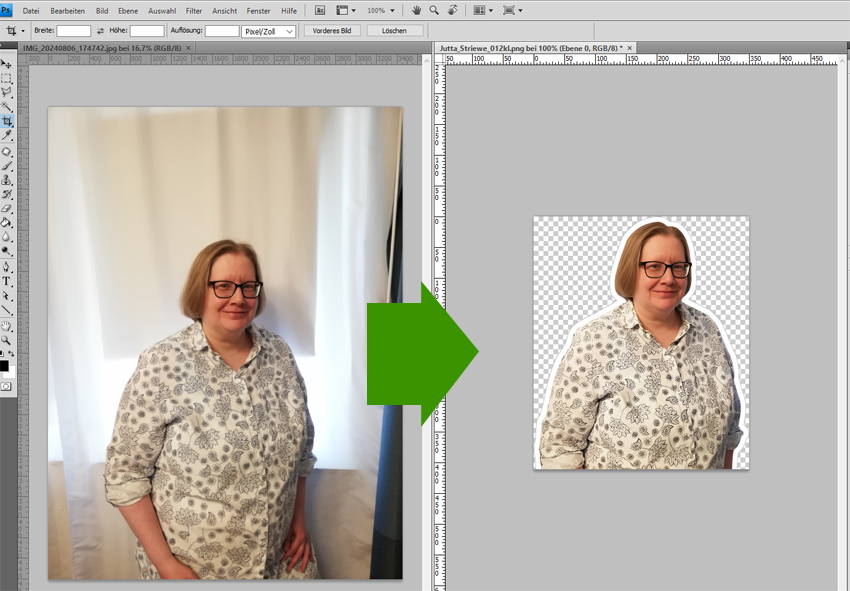
Task: Pick Hand tool in application bar
Action: pyautogui.click(x=416, y=10)
